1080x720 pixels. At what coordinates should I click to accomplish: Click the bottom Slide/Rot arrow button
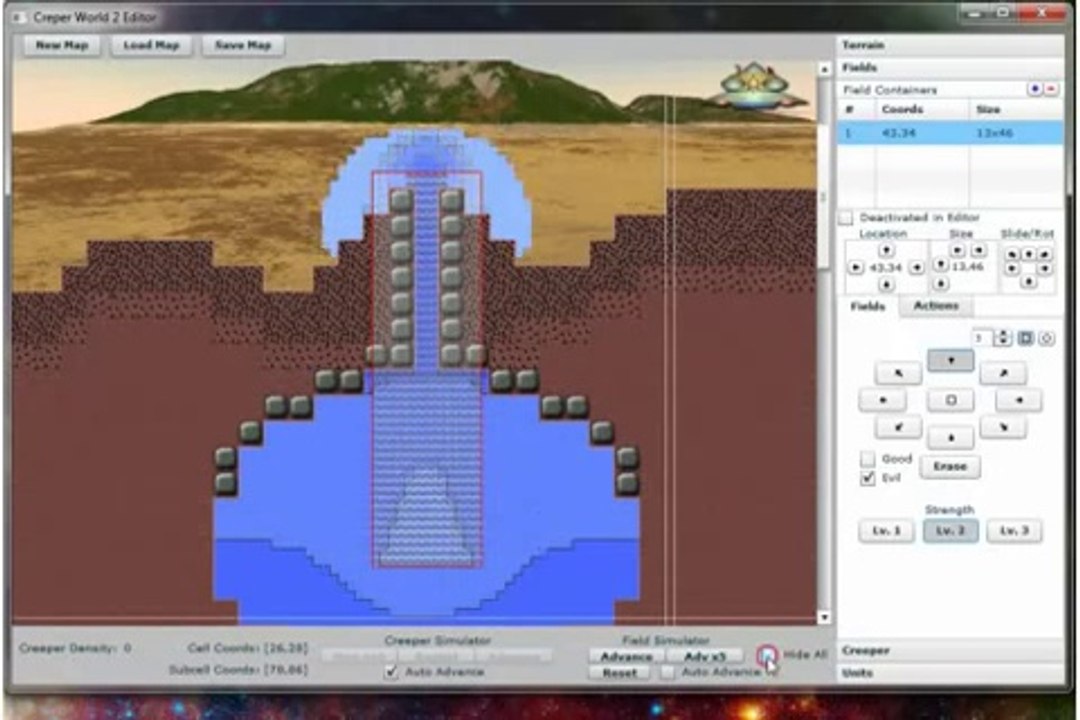pyautogui.click(x=1028, y=282)
